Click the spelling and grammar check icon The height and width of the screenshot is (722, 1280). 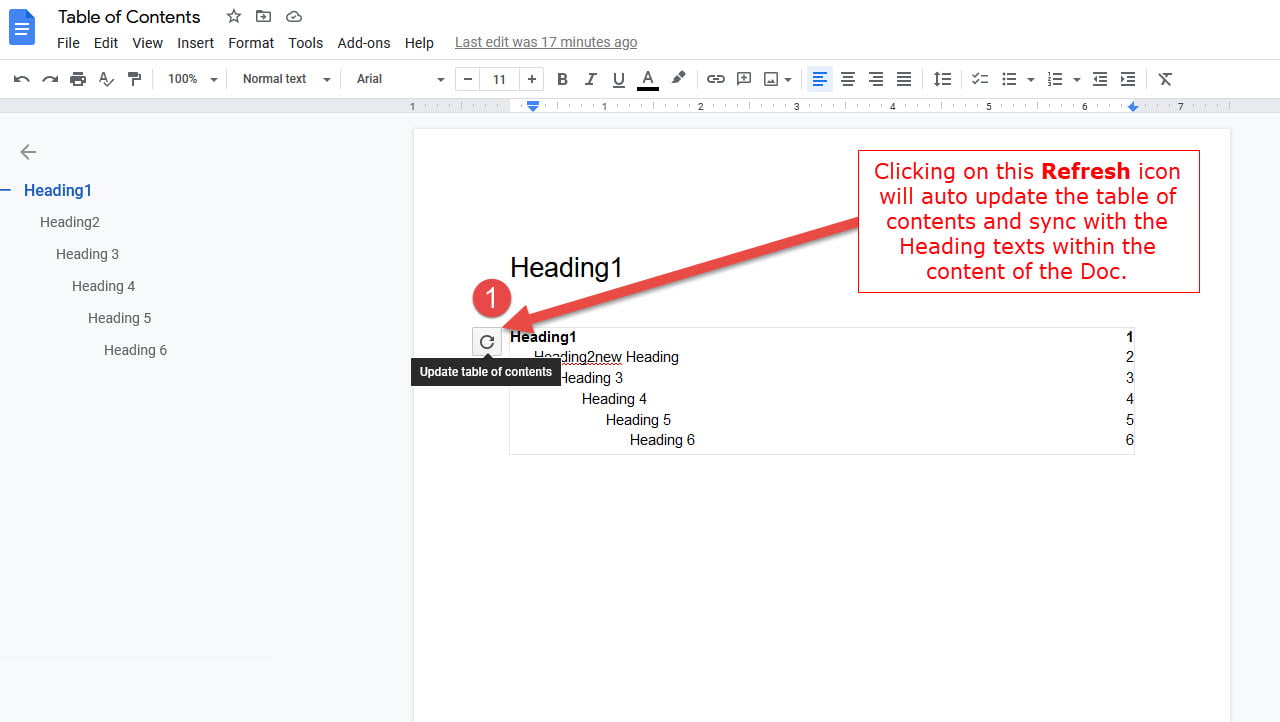pyautogui.click(x=106, y=79)
